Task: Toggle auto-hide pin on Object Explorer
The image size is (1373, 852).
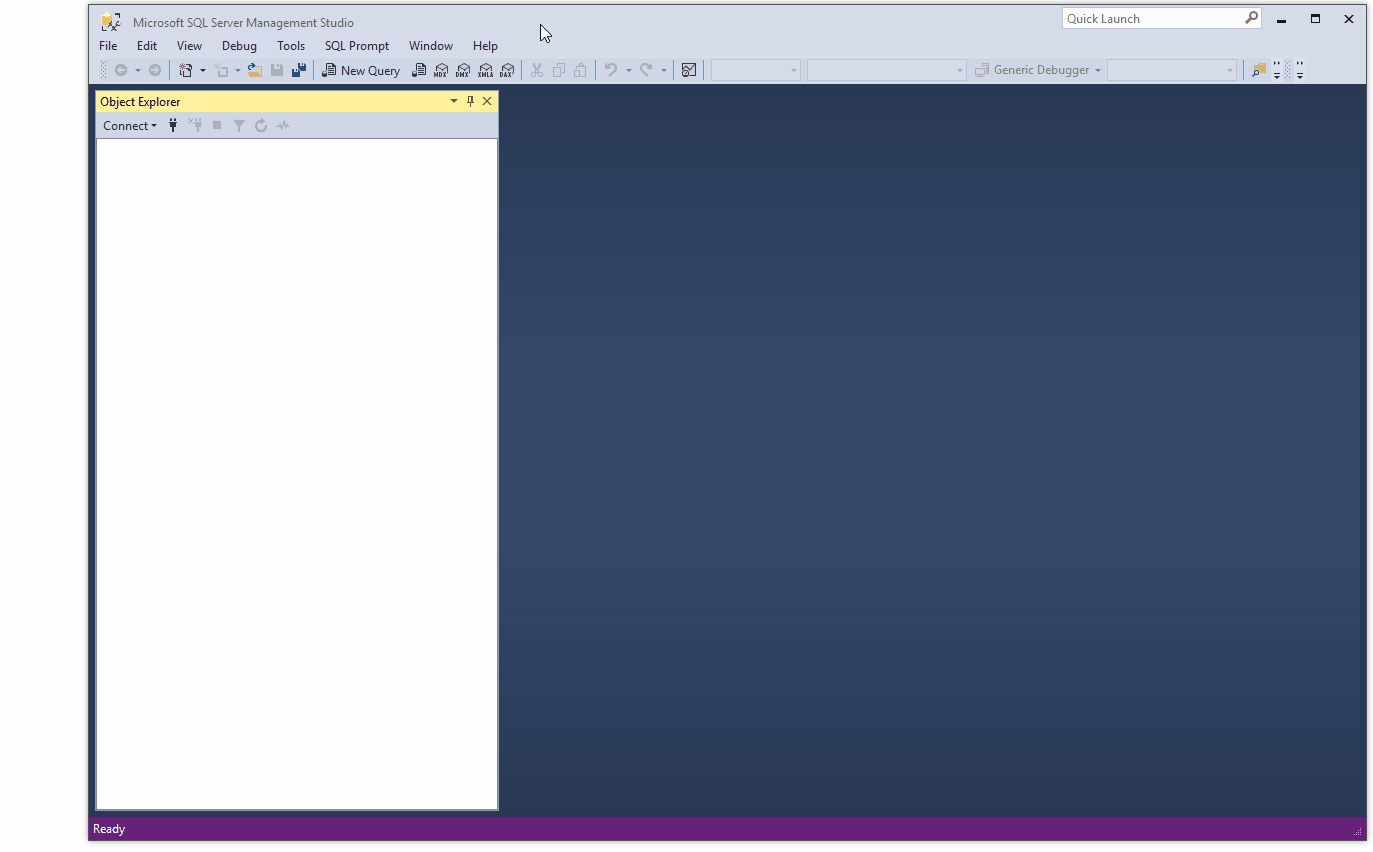Action: coord(471,101)
